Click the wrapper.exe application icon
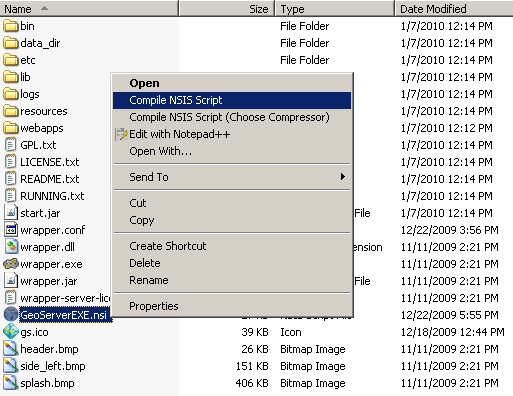This screenshot has height=396, width=513. pos(11,264)
